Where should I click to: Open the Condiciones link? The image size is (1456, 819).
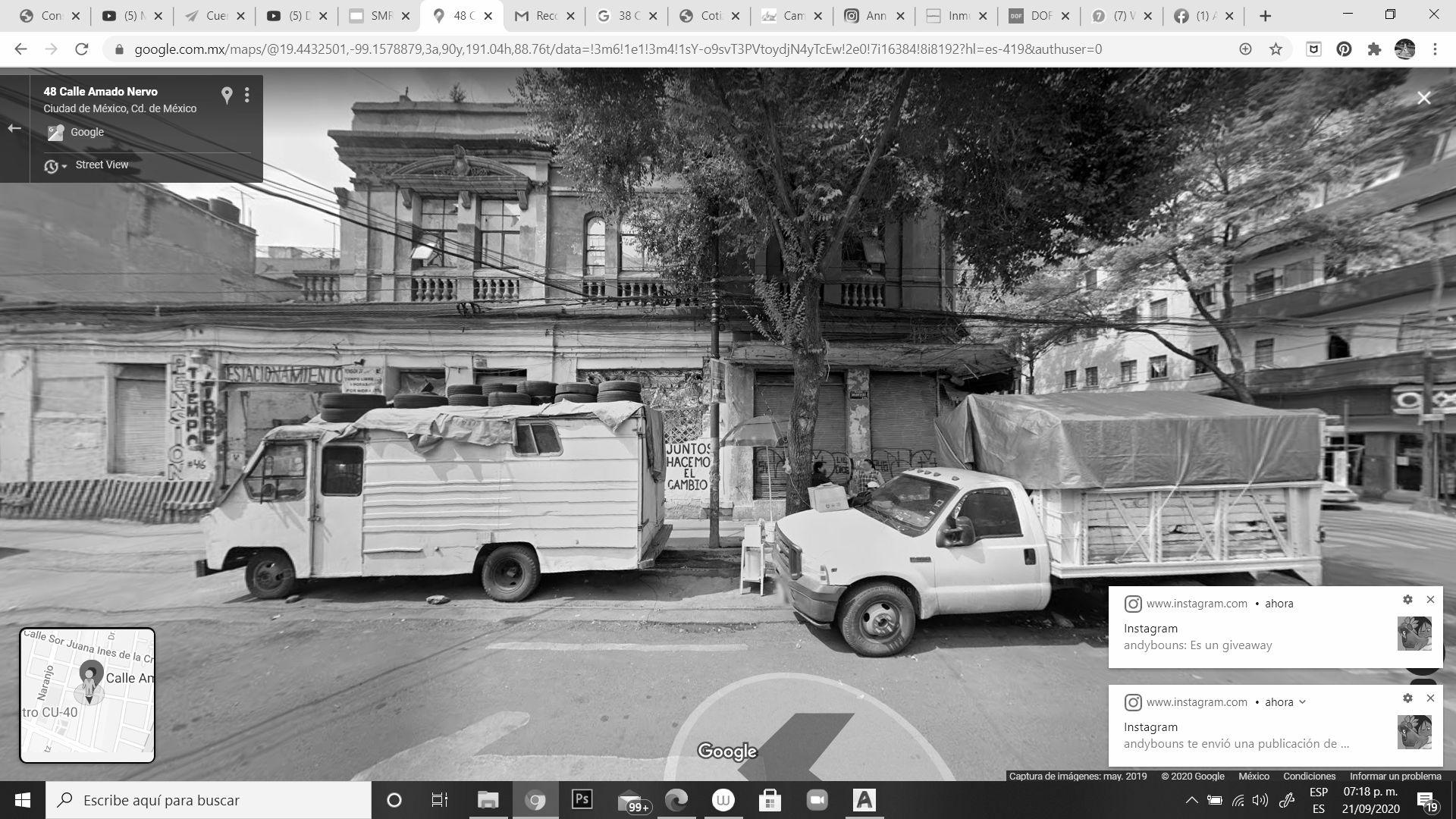point(1309,776)
